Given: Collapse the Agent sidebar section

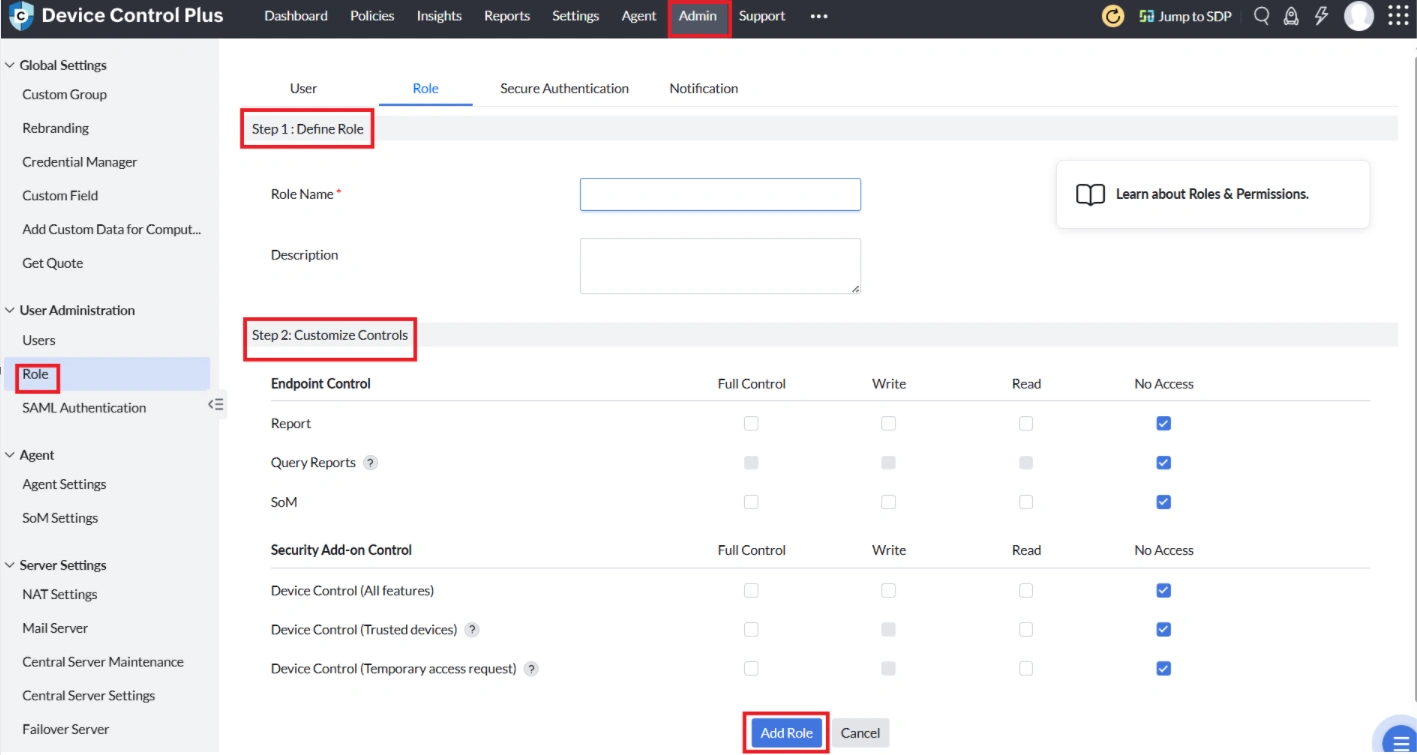Looking at the screenshot, I should point(10,455).
